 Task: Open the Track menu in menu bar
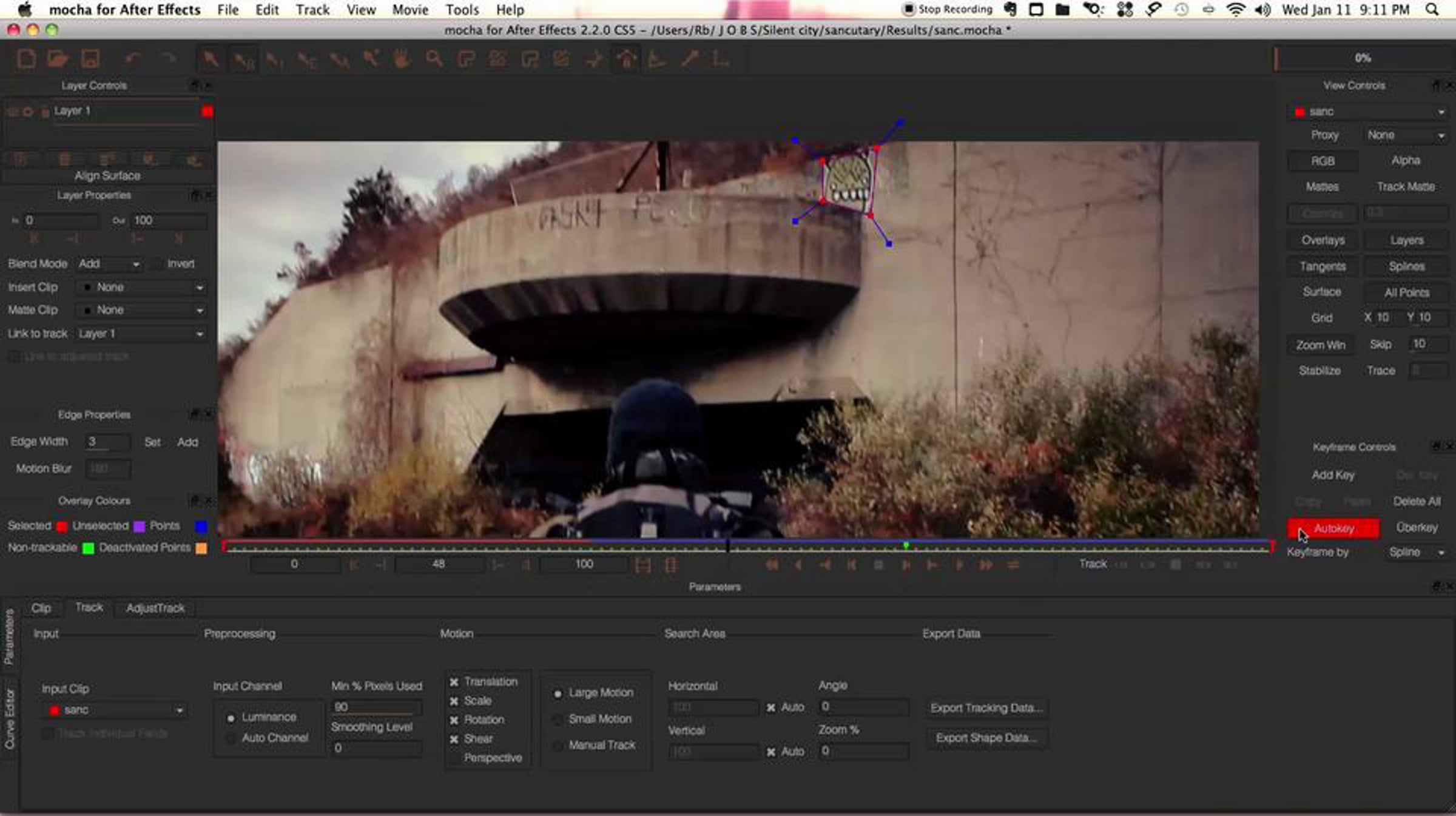[312, 10]
